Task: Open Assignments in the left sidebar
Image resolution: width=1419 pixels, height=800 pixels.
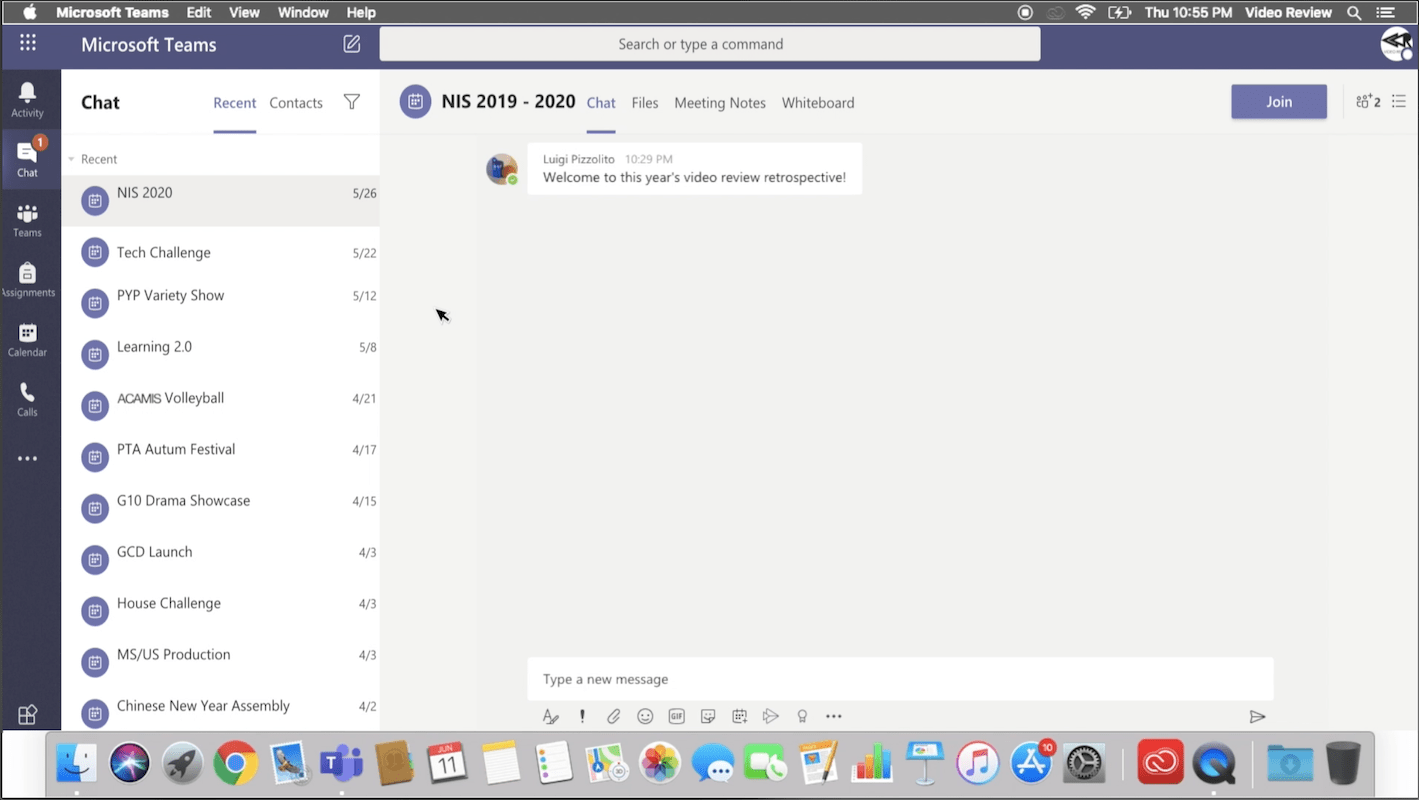Action: (x=27, y=280)
